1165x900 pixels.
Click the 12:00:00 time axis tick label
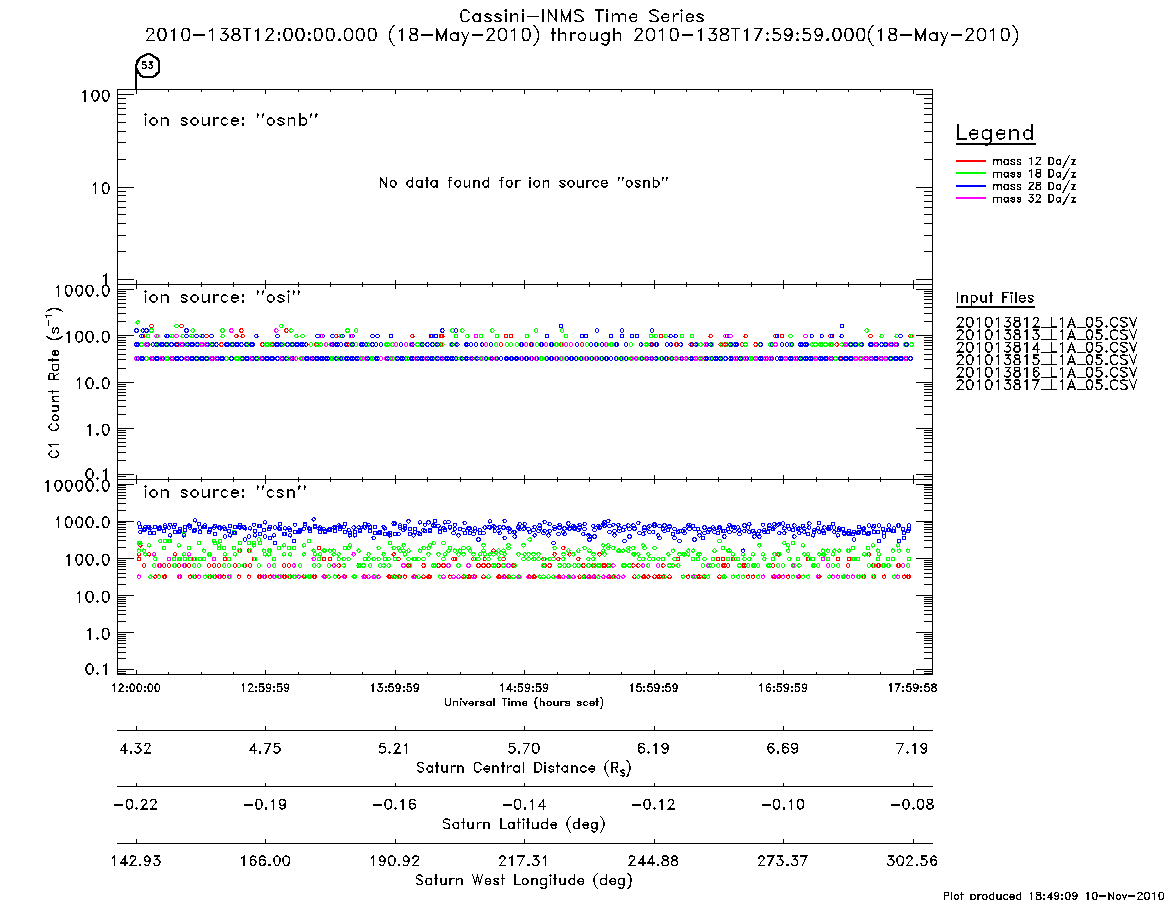pyautogui.click(x=136, y=688)
